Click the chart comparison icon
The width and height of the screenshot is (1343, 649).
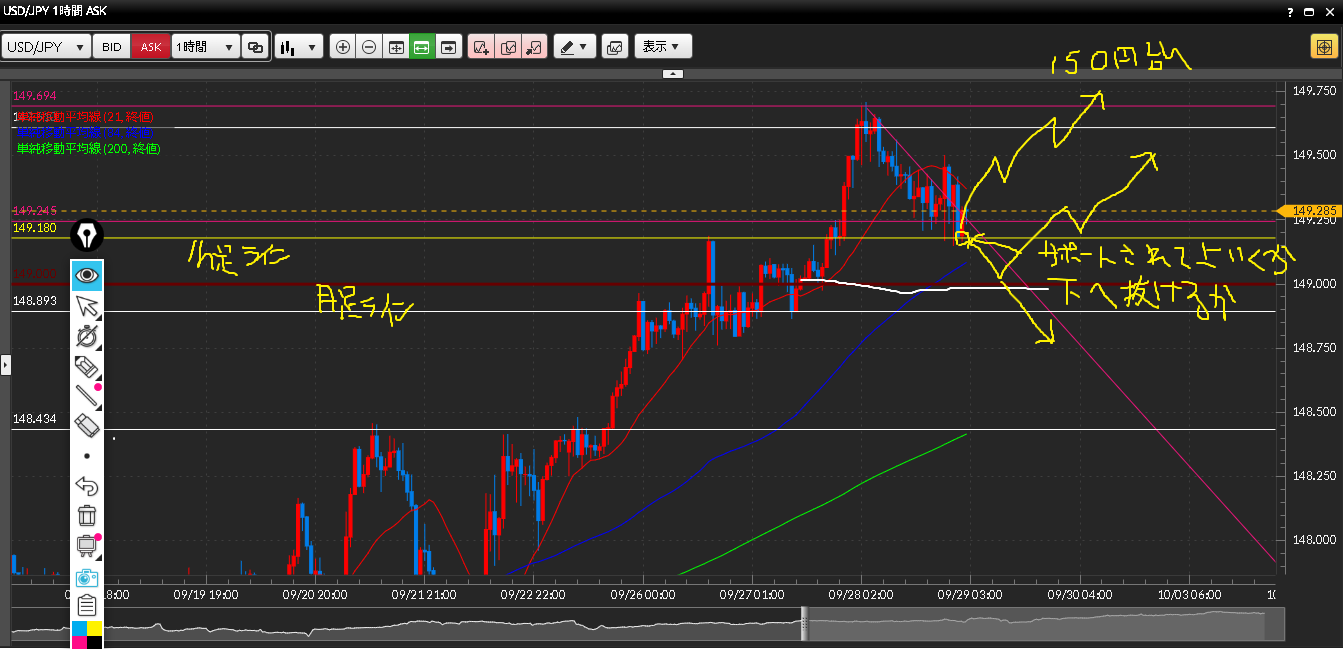coord(615,47)
